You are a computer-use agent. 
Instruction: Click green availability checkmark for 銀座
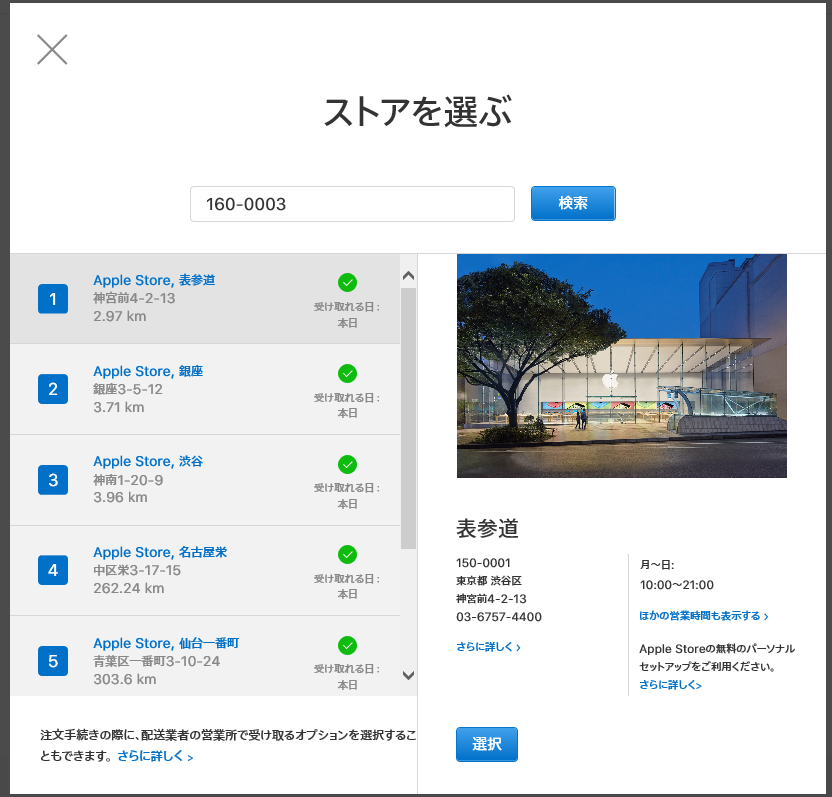point(348,374)
